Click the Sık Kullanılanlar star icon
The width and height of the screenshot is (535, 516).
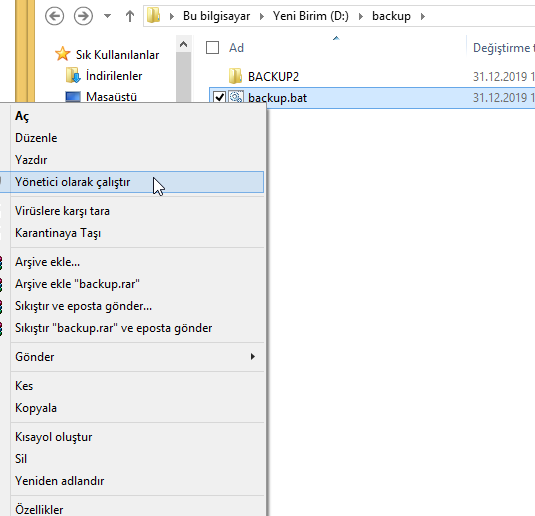[62, 54]
